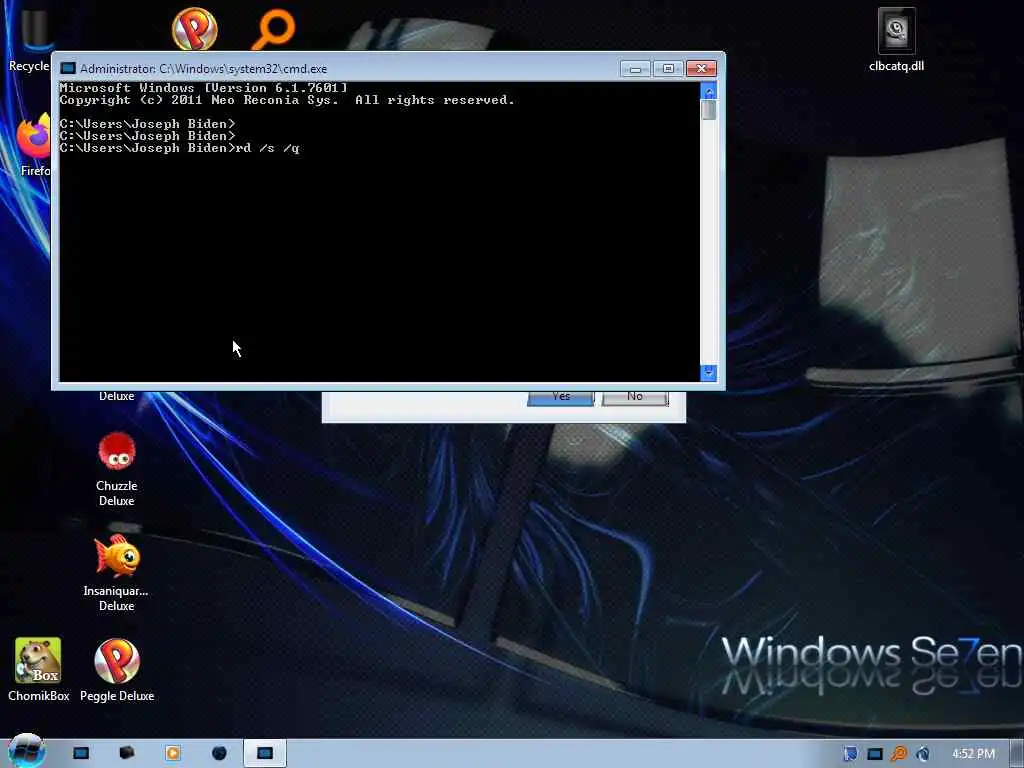Open Insaniquarium Deluxe fish icon
This screenshot has height=768, width=1024.
[x=116, y=573]
